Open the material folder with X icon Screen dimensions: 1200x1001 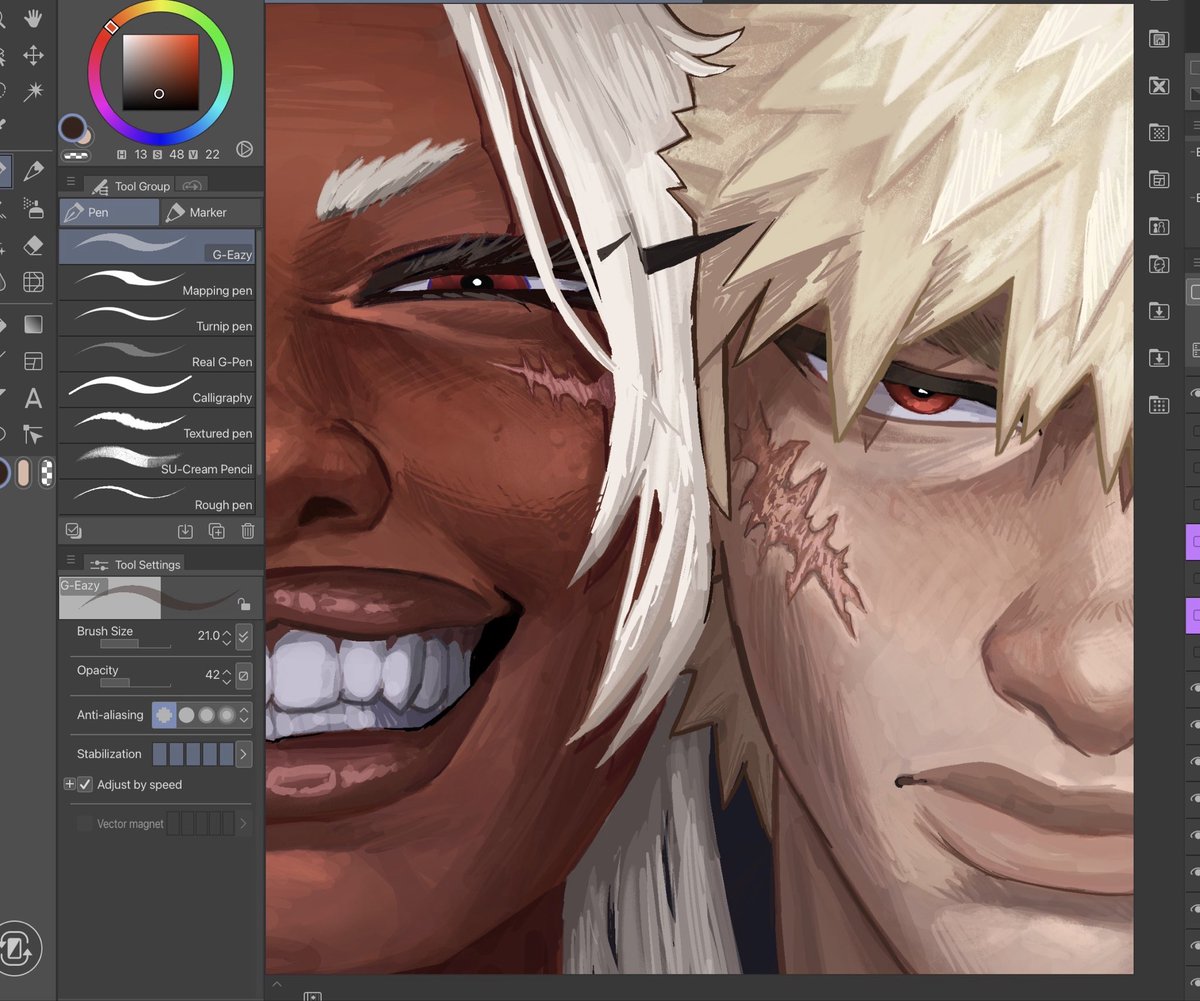pyautogui.click(x=1159, y=86)
